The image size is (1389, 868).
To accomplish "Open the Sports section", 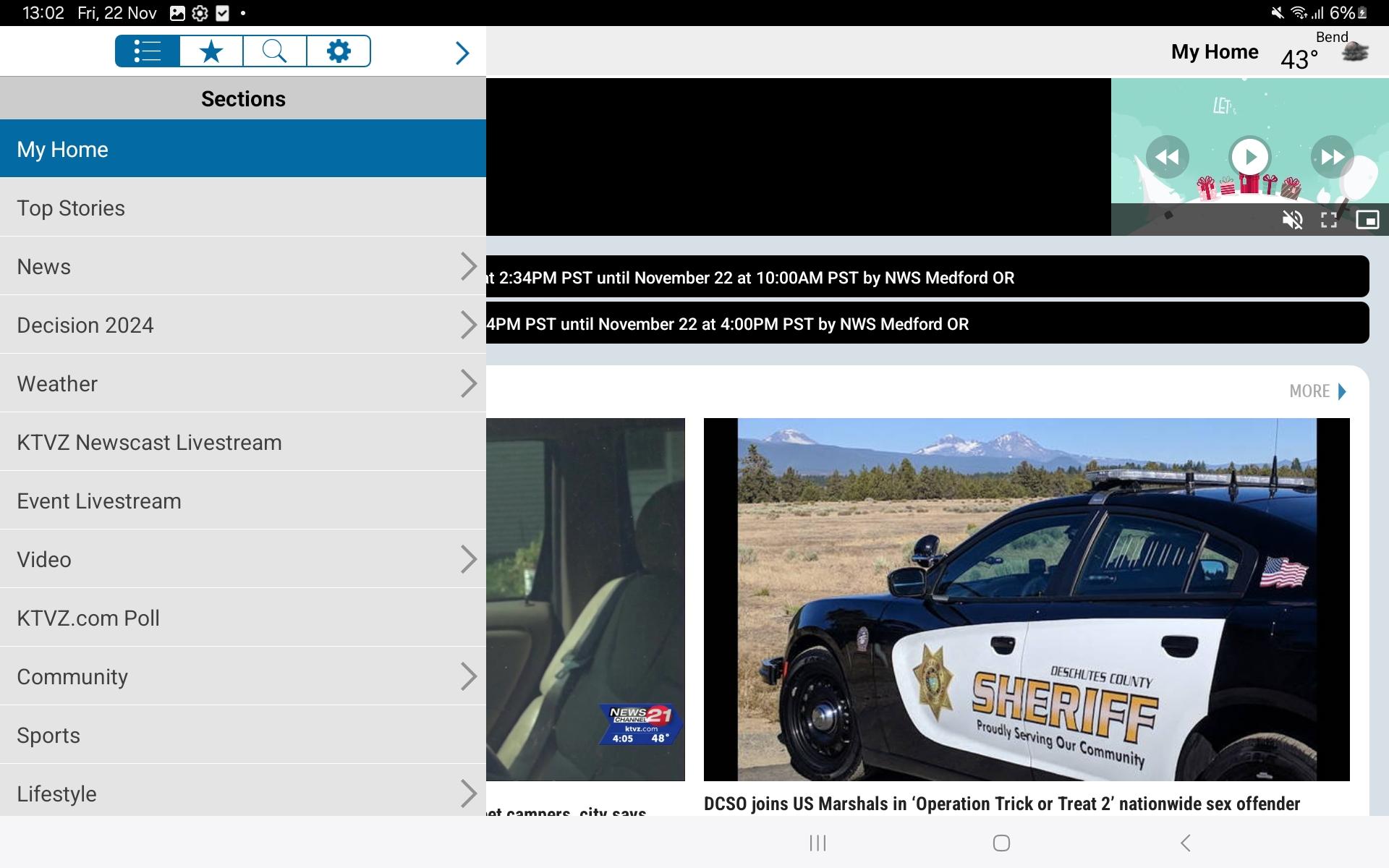I will (243, 735).
